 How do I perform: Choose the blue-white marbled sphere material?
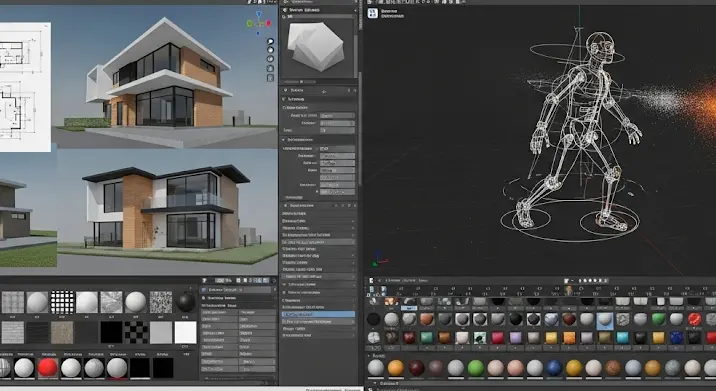551,319
